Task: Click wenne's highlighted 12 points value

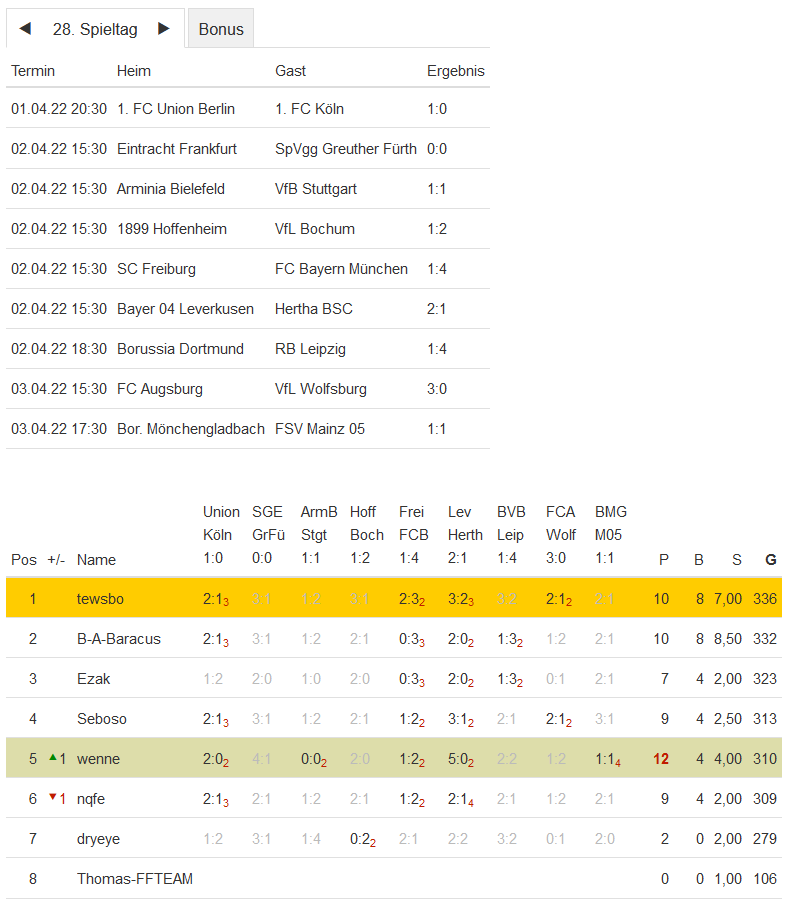Action: click(x=661, y=759)
